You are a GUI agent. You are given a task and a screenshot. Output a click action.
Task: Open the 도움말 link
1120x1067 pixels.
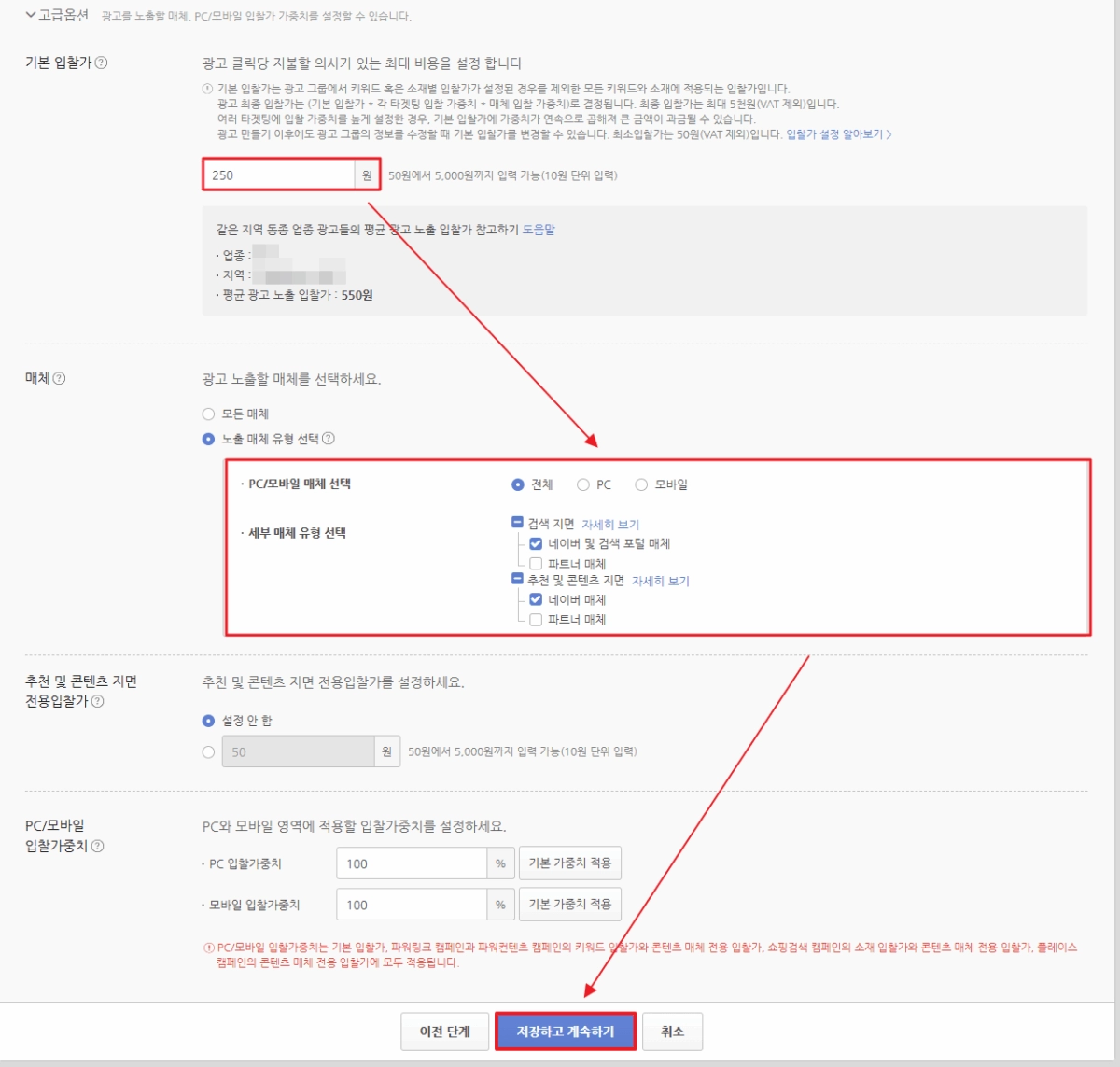coord(541,229)
